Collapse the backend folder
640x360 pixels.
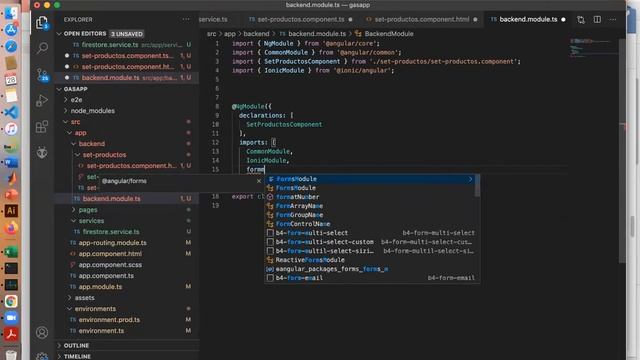coord(74,144)
